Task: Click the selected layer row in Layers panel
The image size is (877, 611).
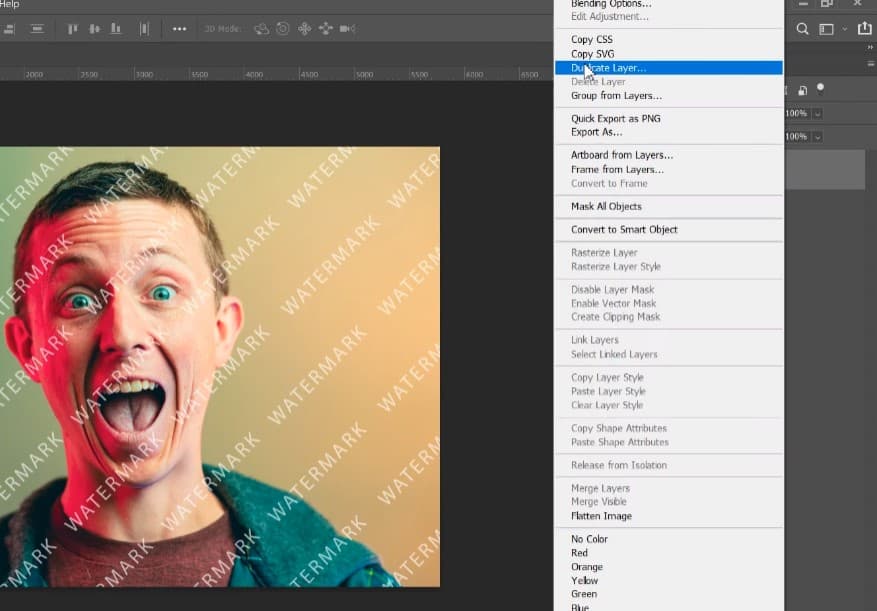Action: coord(825,170)
